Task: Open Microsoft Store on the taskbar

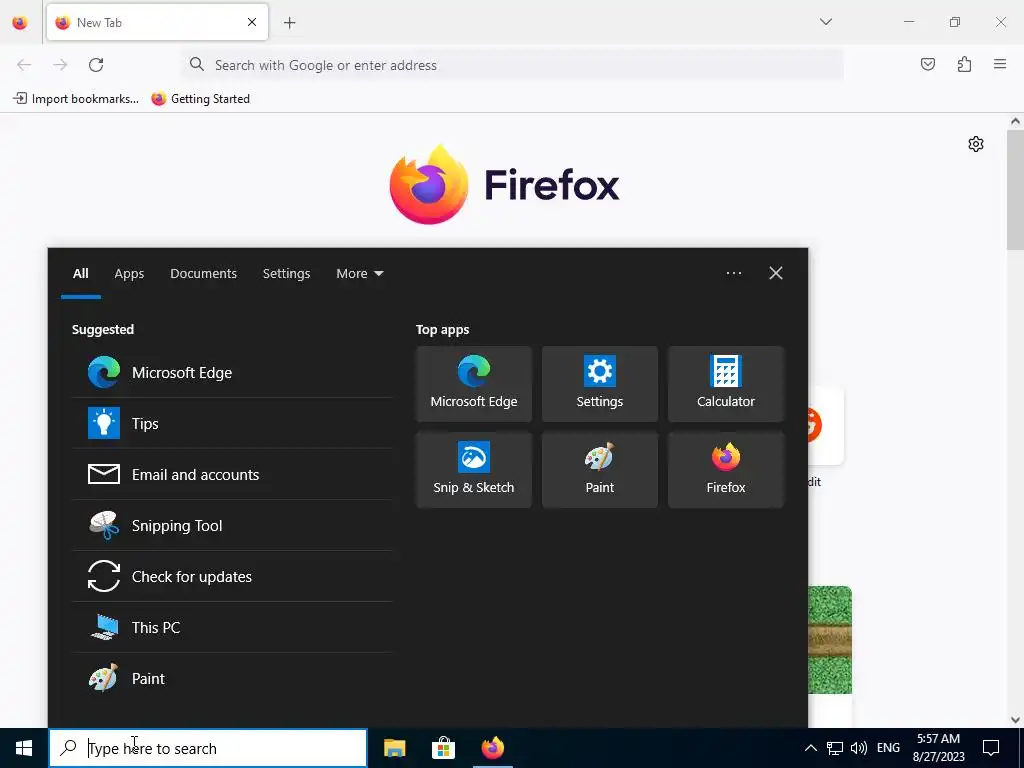Action: [443, 748]
